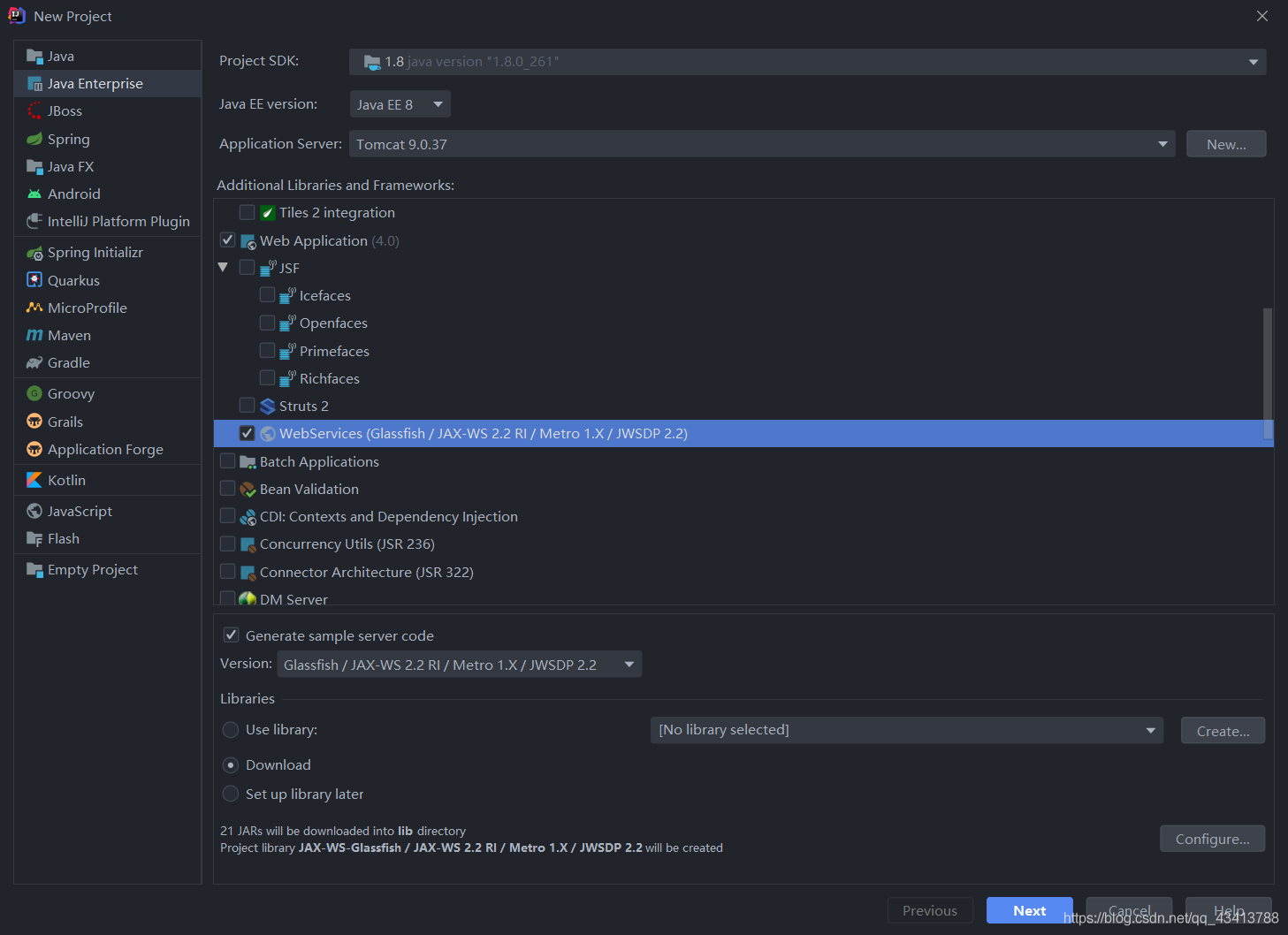Click the Next button to proceed
1288x935 pixels.
point(1029,910)
